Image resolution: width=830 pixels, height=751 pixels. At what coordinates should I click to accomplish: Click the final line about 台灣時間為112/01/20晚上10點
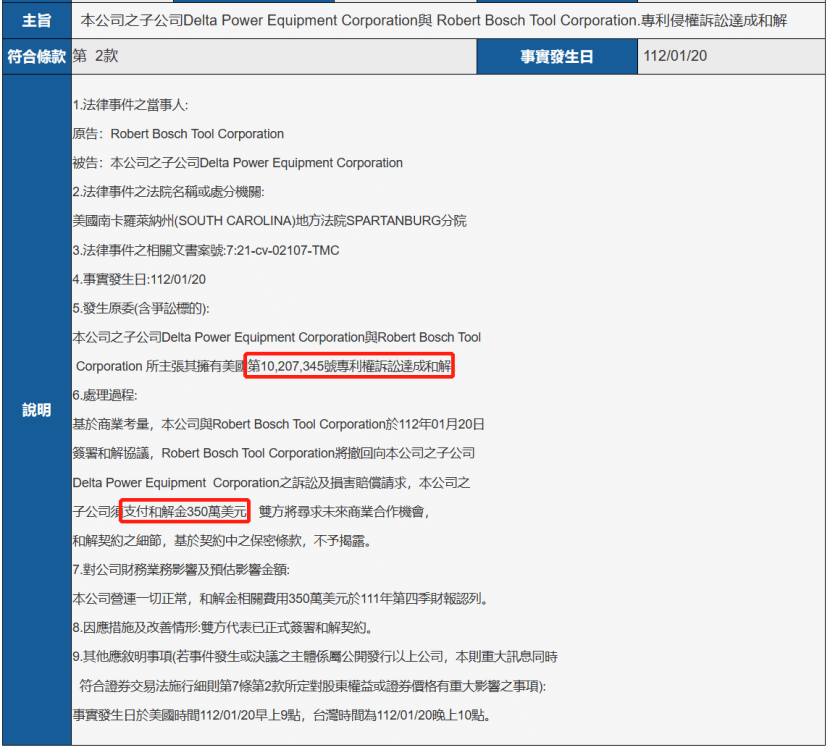[x=282, y=715]
